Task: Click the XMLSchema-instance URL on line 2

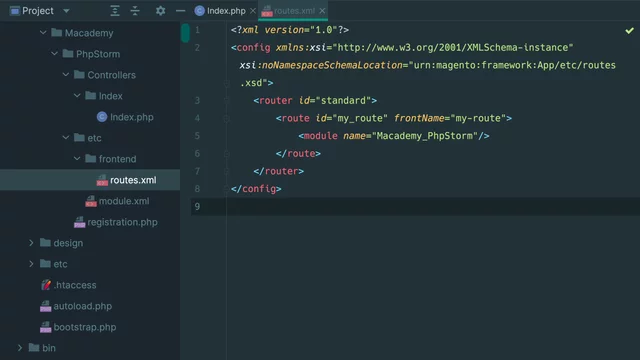Action: (453, 48)
